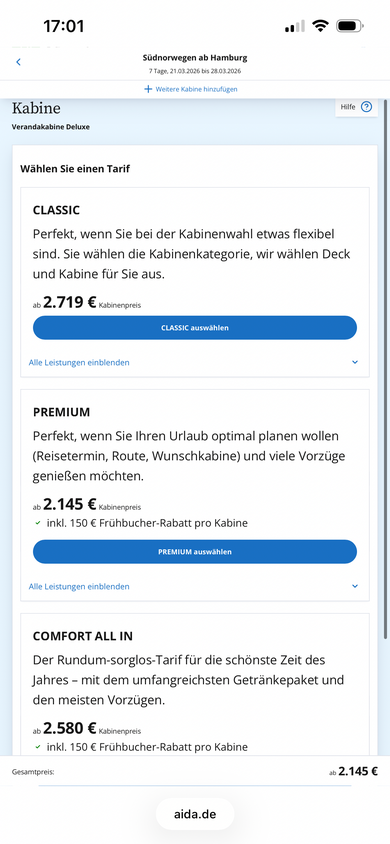Tap the battery icon in status bar

point(350,26)
